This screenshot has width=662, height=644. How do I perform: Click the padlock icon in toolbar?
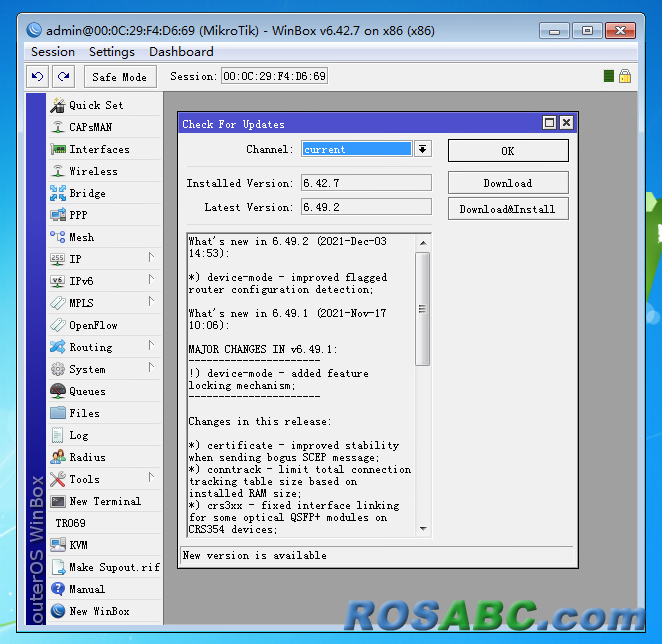click(x=625, y=76)
